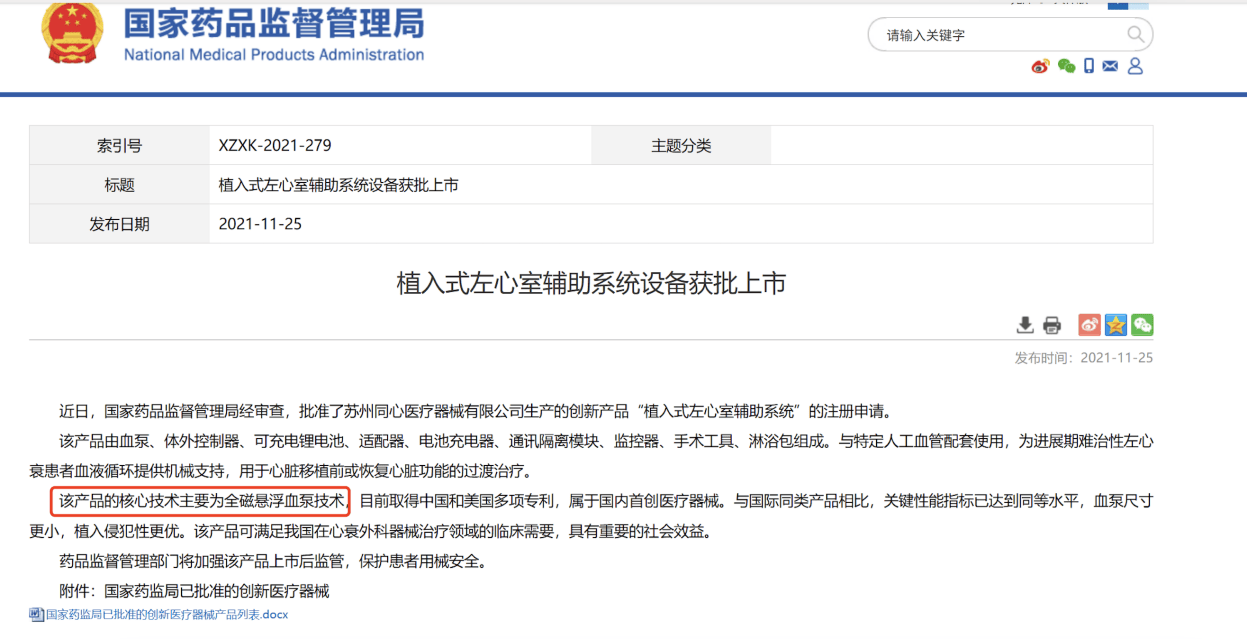The width and height of the screenshot is (1247, 639).
Task: Focus the keyword search input field
Action: [x=1000, y=35]
